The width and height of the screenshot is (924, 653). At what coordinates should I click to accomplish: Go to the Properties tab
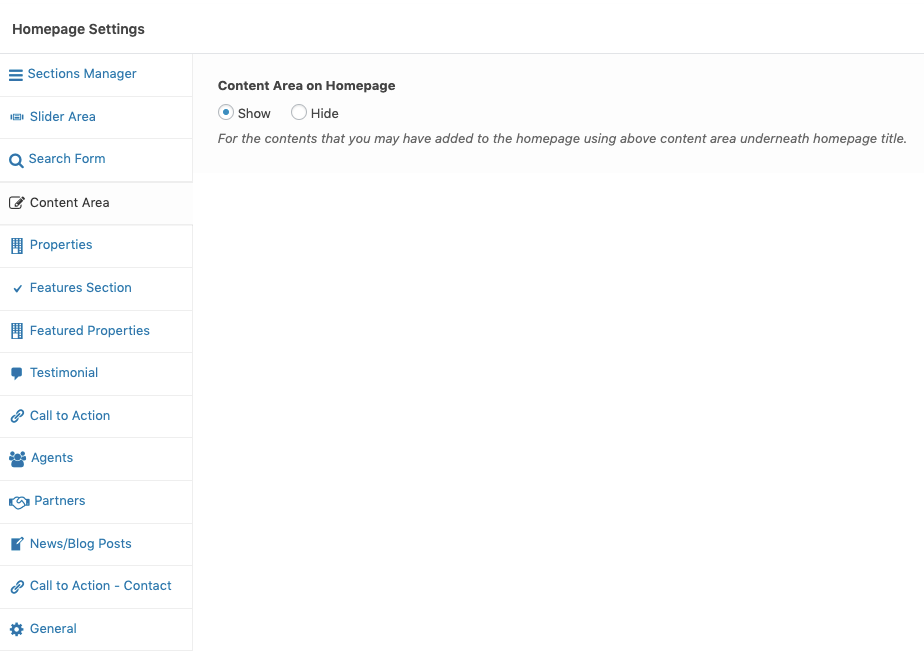96,246
